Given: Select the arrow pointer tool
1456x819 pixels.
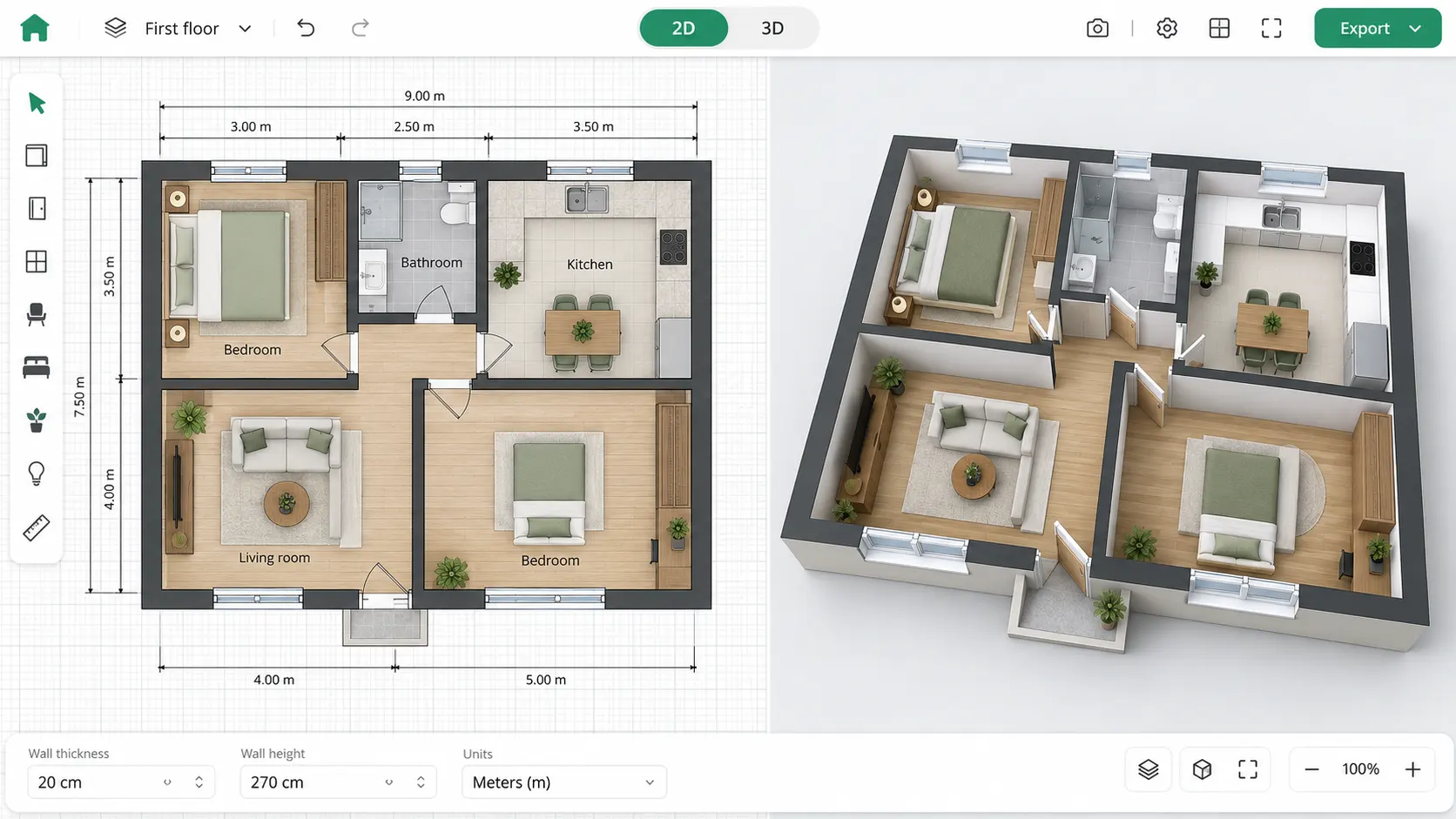Looking at the screenshot, I should (x=37, y=103).
